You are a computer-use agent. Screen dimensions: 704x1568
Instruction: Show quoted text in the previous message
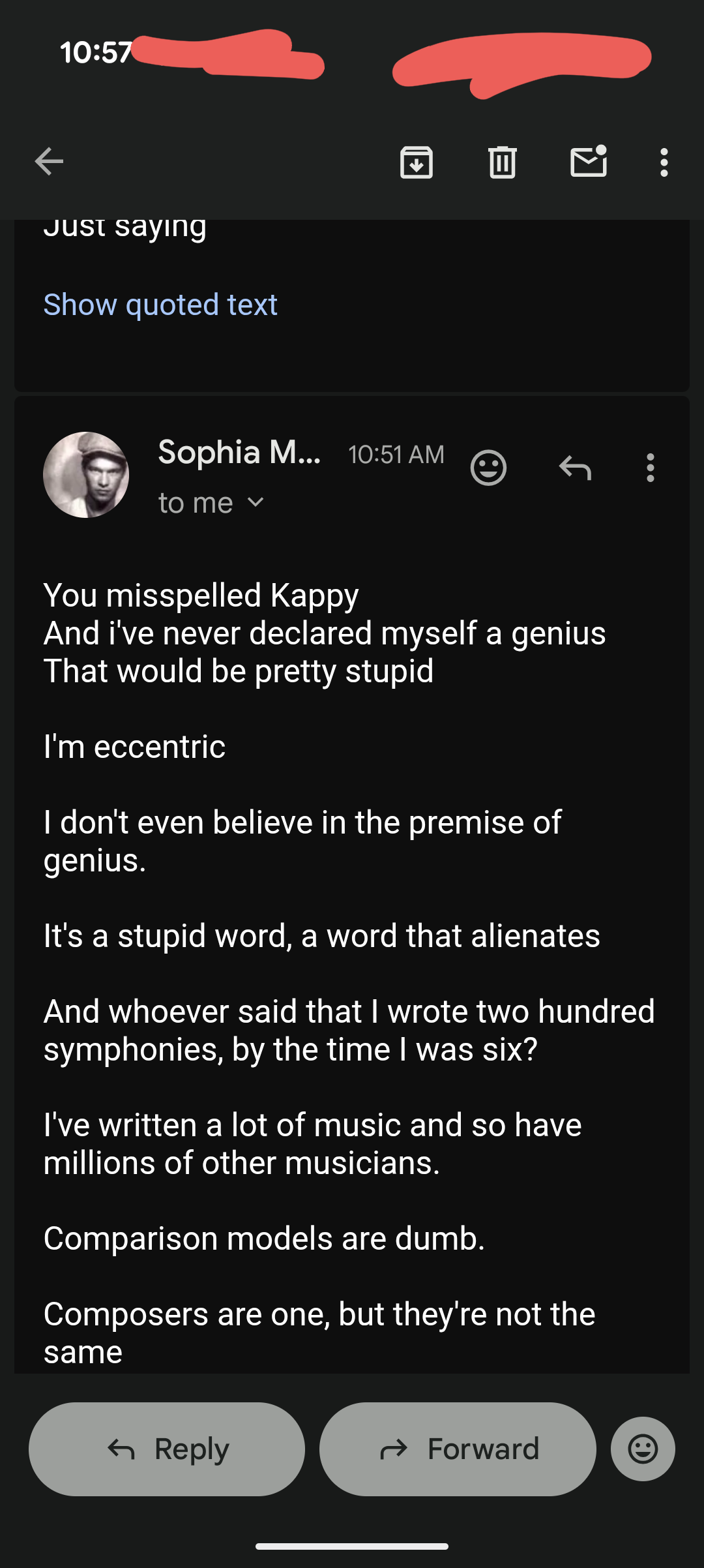point(160,305)
